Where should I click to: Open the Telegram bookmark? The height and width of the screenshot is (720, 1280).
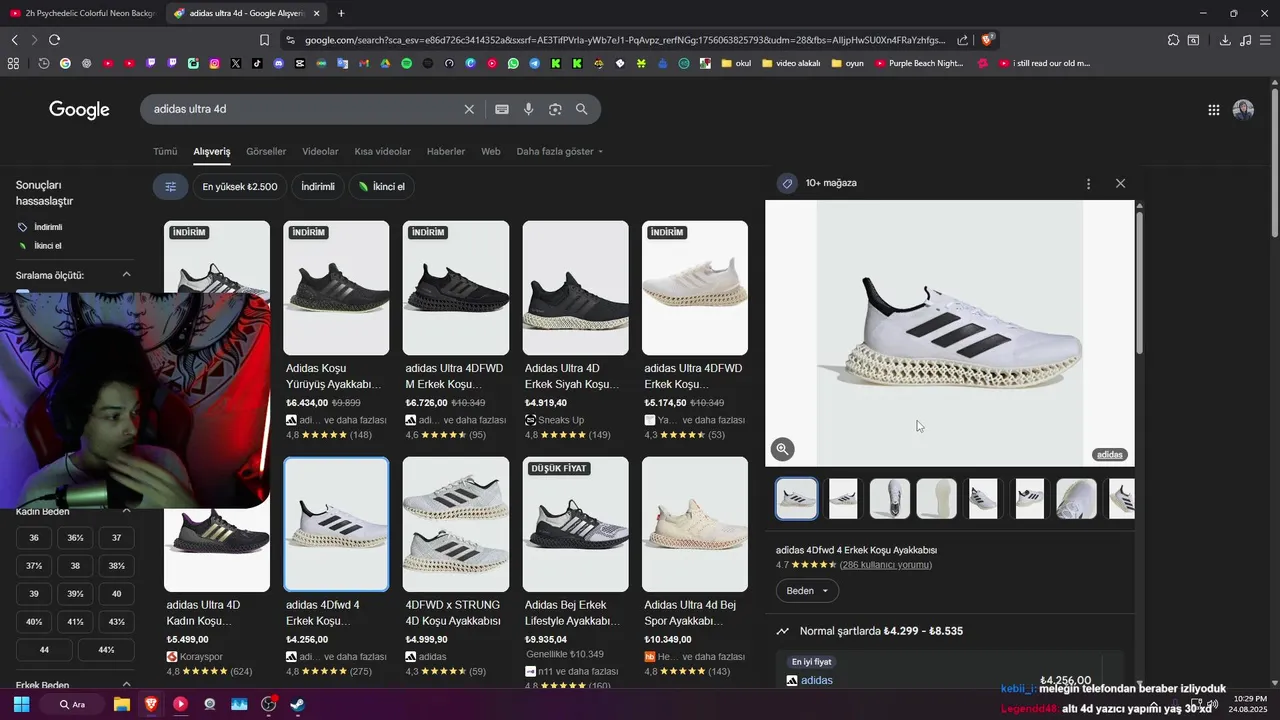tap(534, 63)
